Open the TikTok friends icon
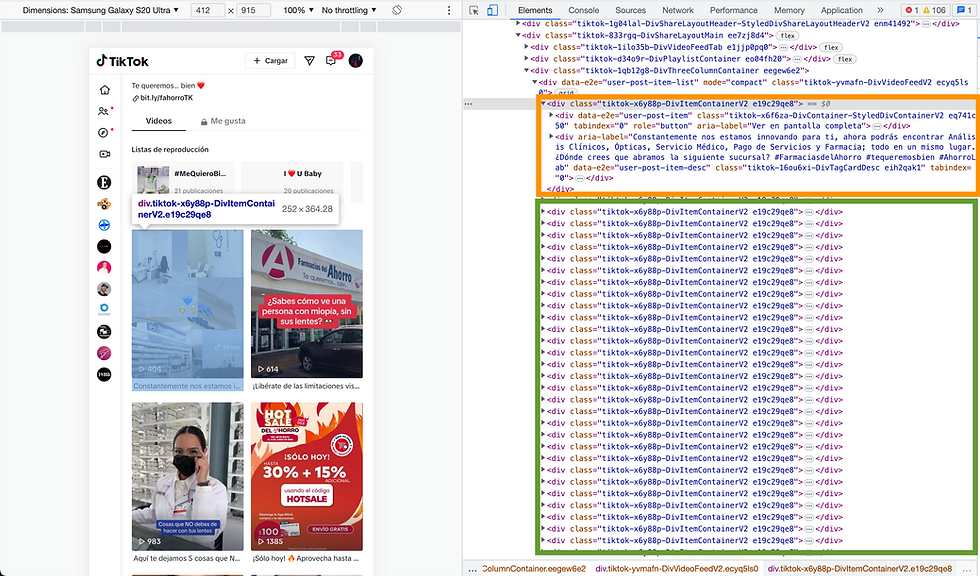This screenshot has width=980, height=576. [x=104, y=111]
